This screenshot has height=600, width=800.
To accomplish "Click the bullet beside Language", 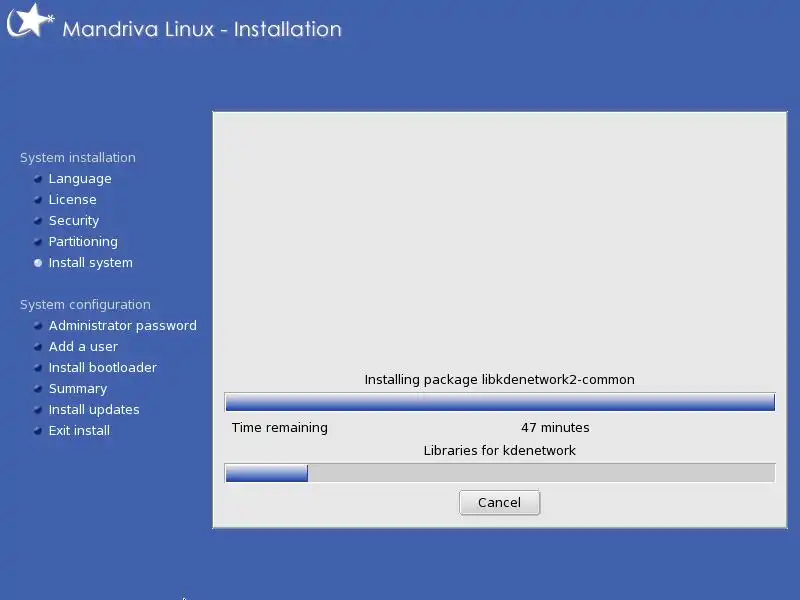I will (38, 179).
